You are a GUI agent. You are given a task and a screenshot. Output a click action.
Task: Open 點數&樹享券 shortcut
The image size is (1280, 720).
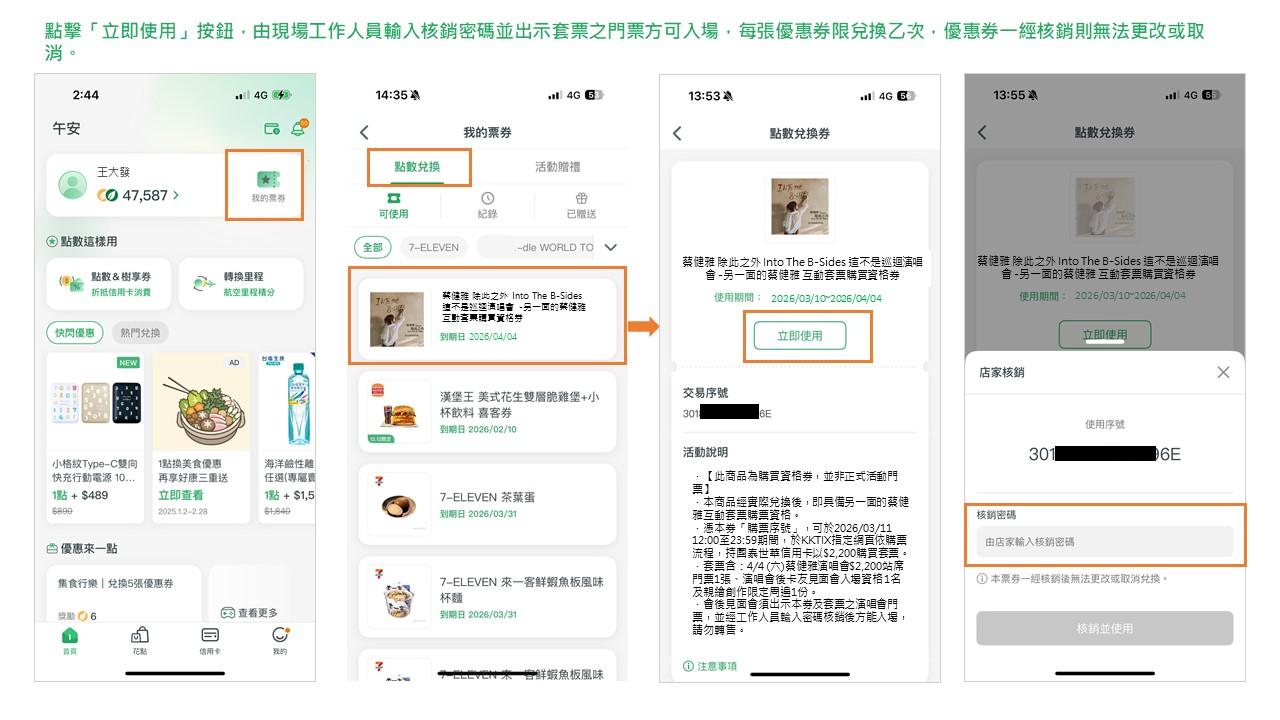coord(109,284)
